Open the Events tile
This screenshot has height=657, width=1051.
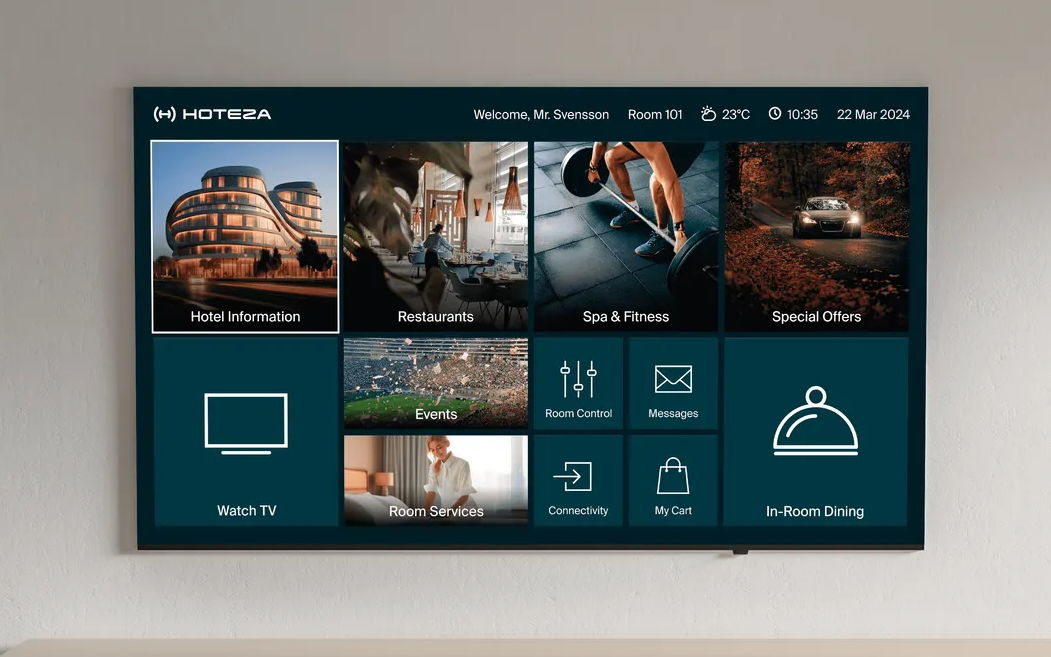(x=436, y=383)
